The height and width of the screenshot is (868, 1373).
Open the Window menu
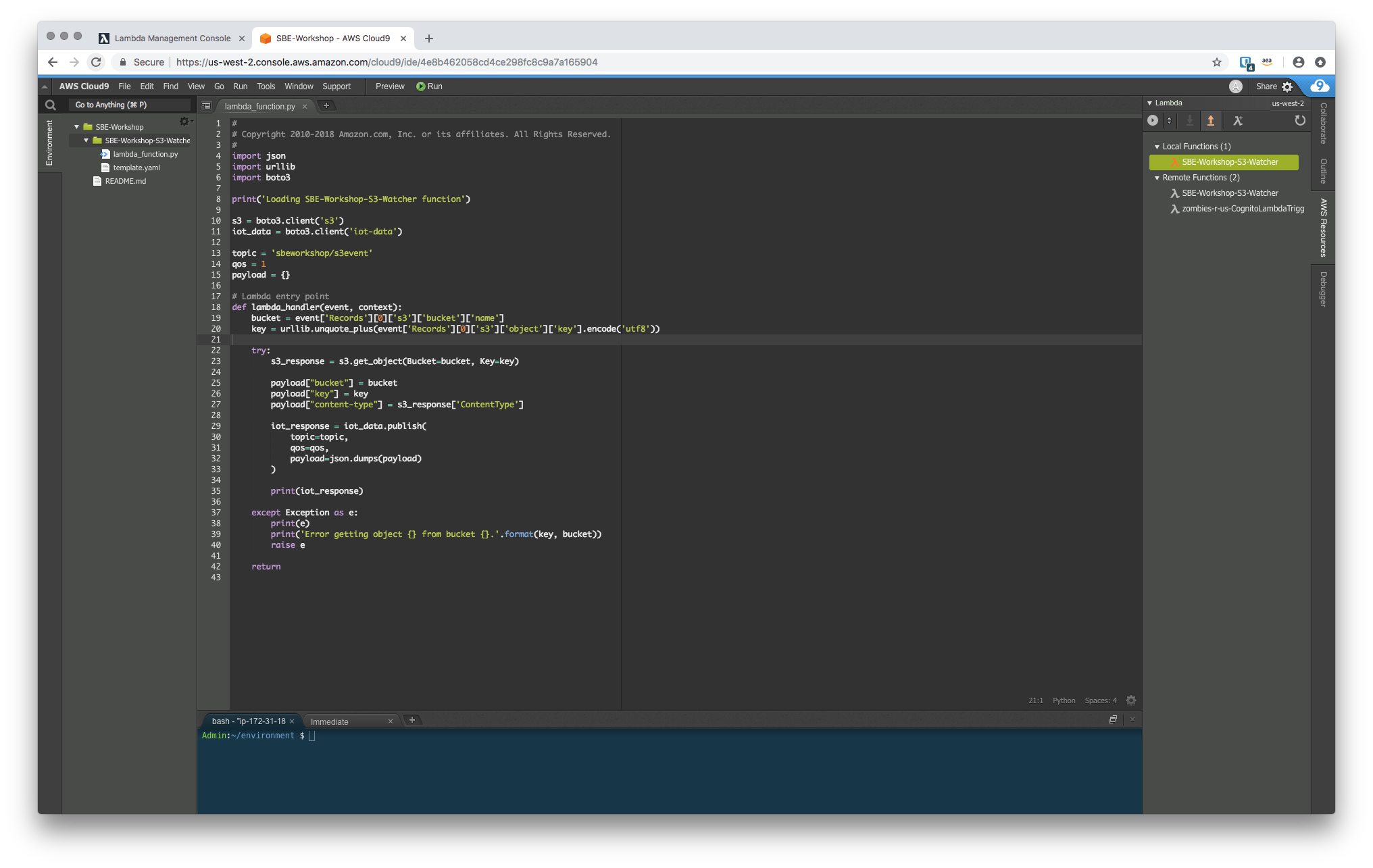tap(299, 86)
